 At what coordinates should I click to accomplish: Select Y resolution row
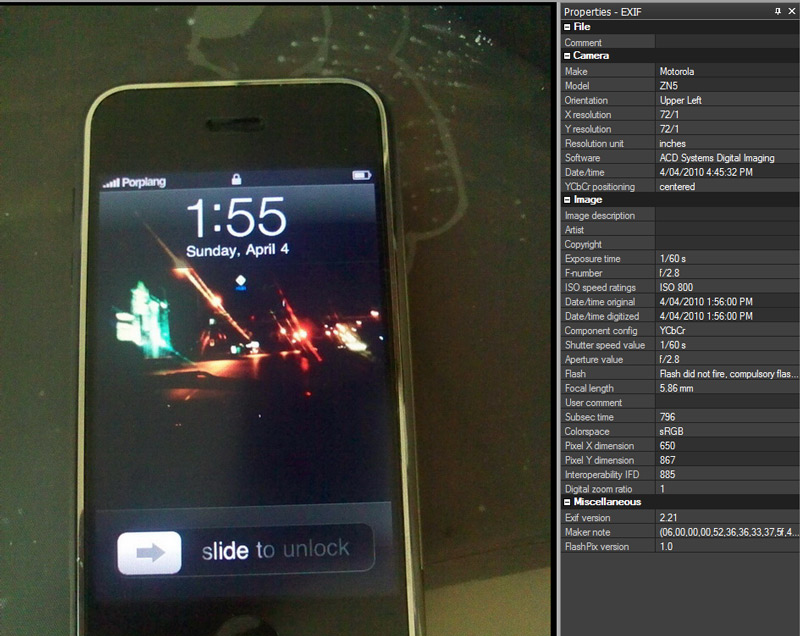(681, 129)
